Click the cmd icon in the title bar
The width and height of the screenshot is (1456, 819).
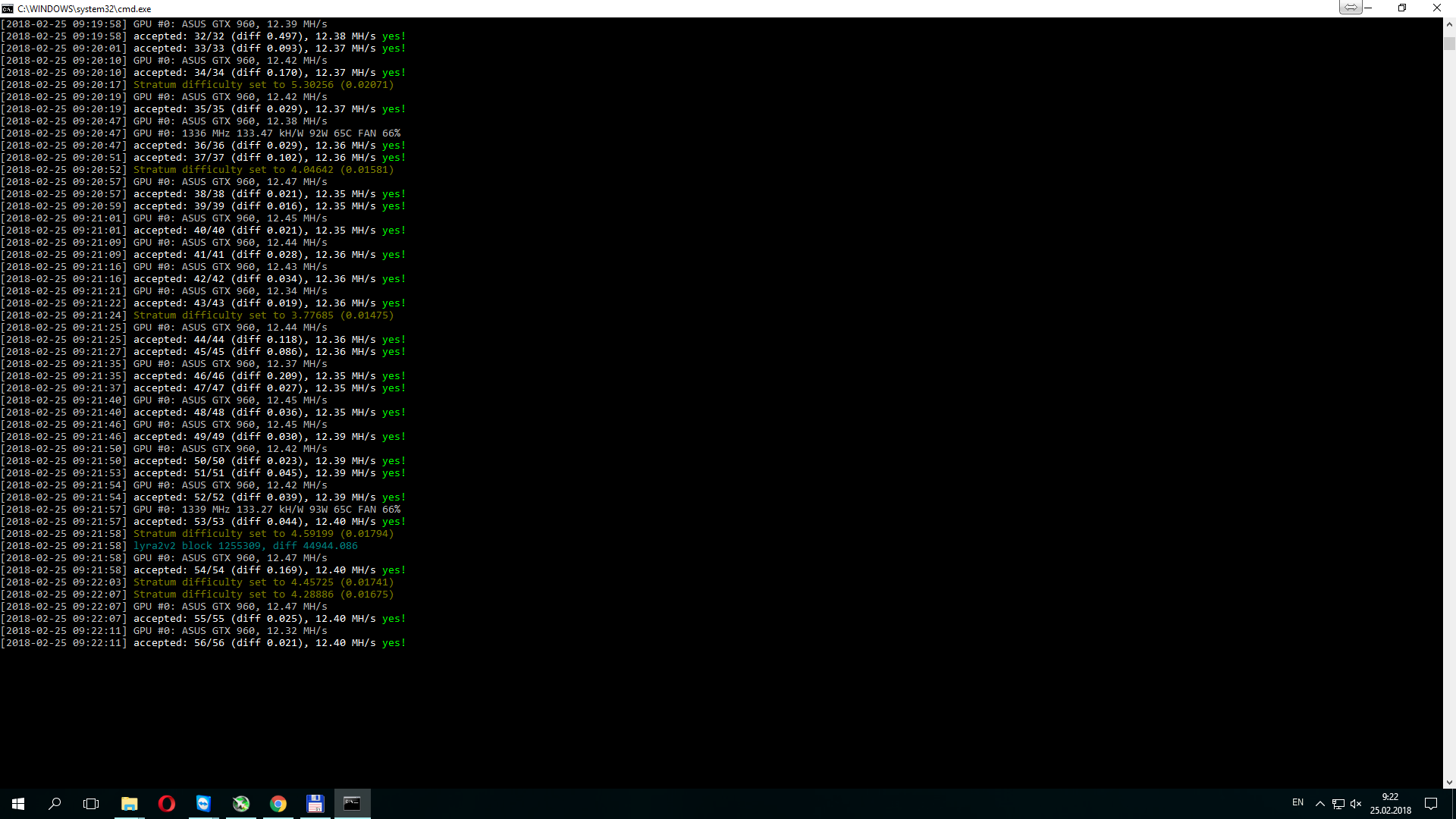(8, 8)
